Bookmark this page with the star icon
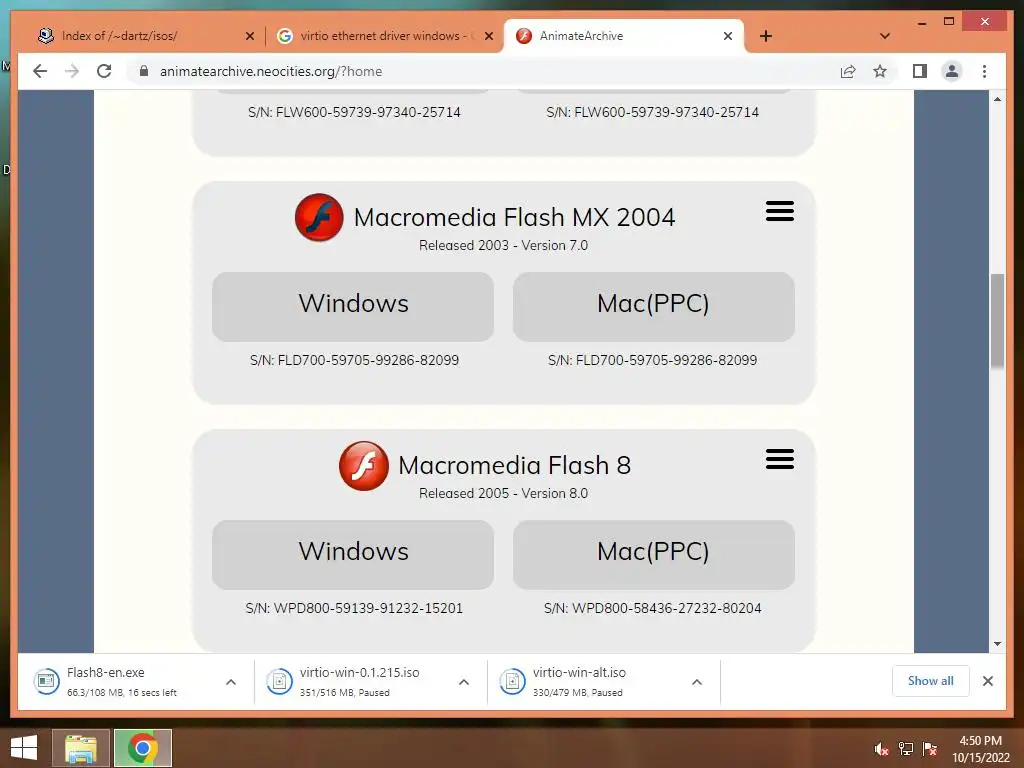The image size is (1024, 768). coord(880,71)
